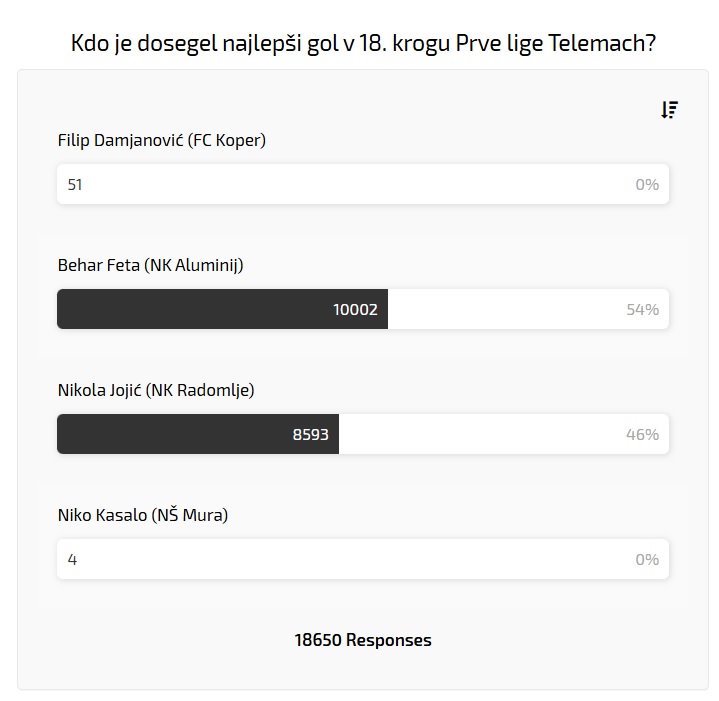Click the 4 vote count for Kasalo
Image resolution: width=719 pixels, height=701 pixels.
[72, 560]
